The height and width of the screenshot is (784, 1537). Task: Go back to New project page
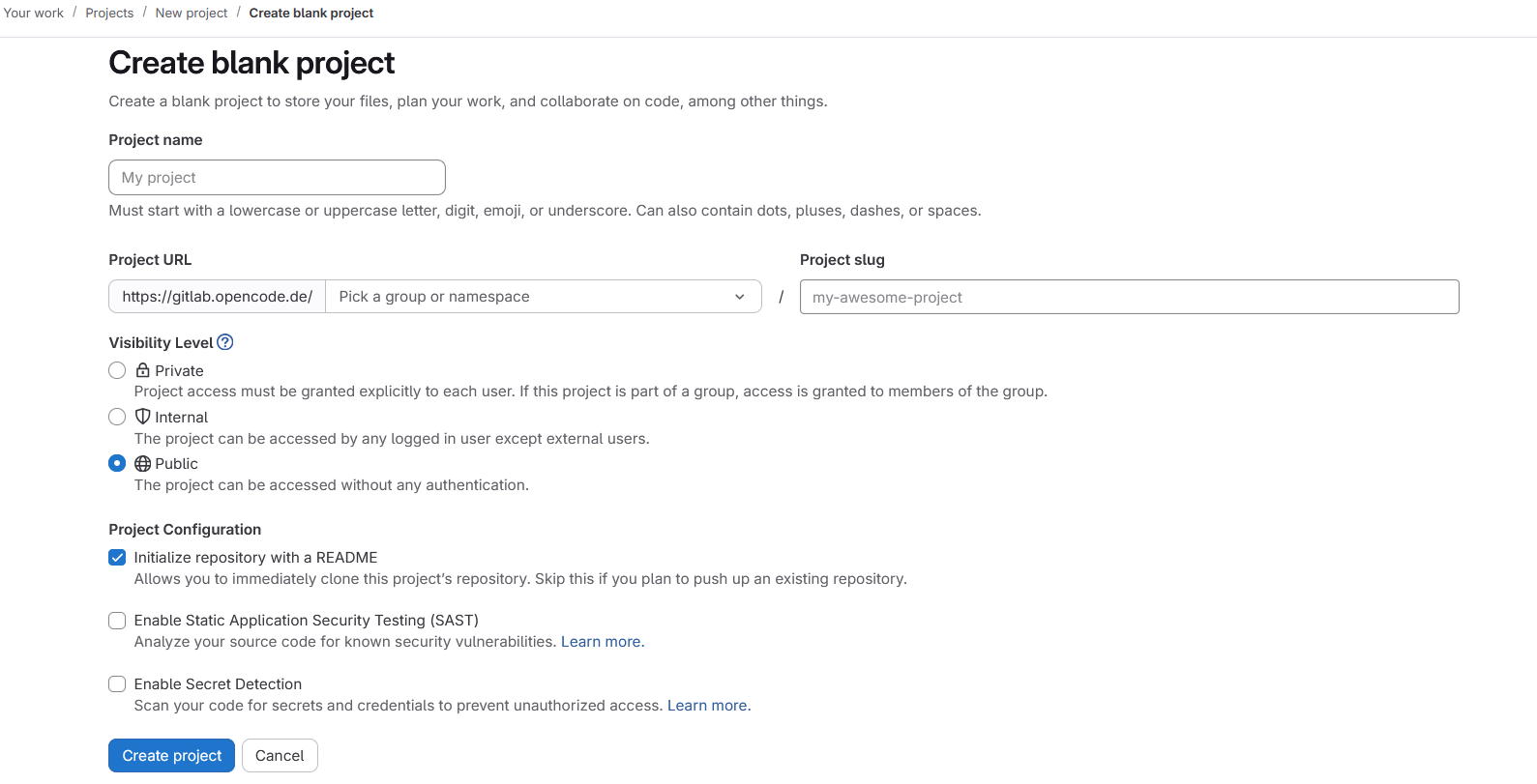click(x=191, y=13)
